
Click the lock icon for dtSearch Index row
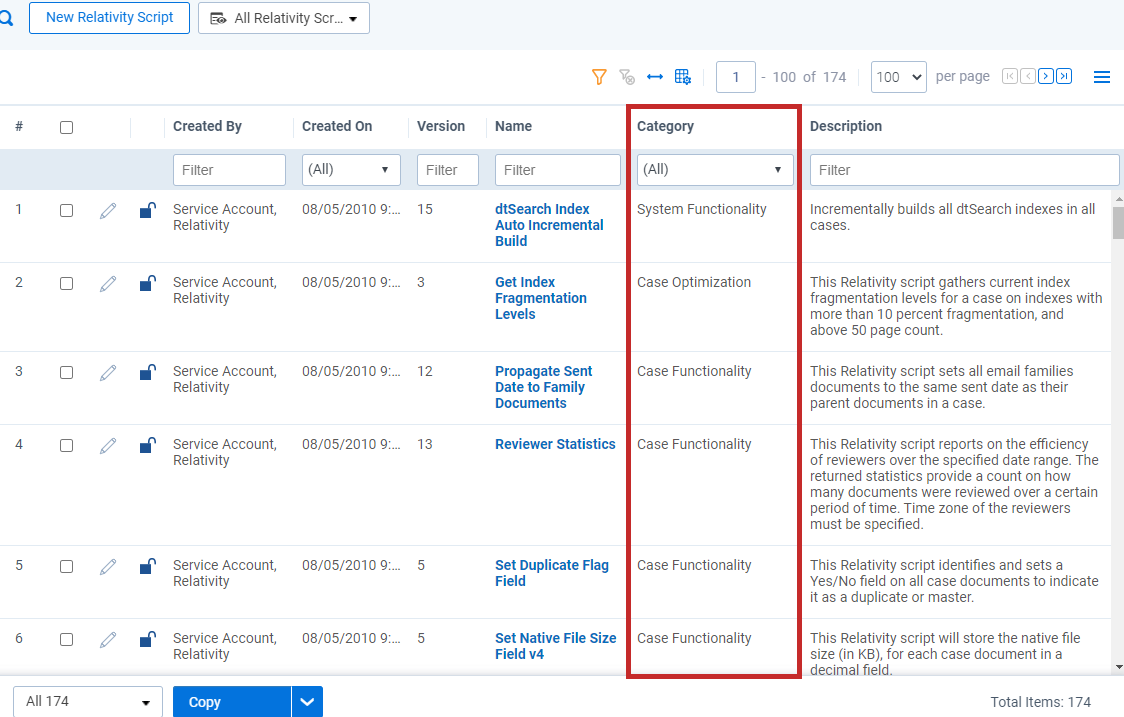[x=148, y=210]
